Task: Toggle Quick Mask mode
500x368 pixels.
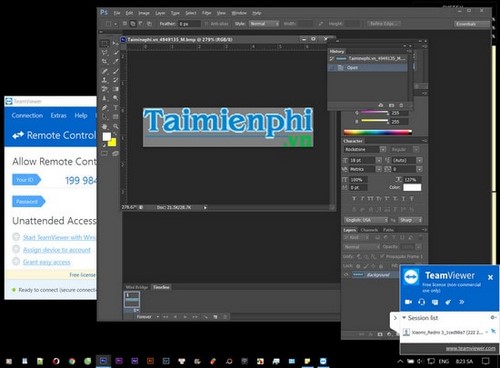Action: pos(105,154)
